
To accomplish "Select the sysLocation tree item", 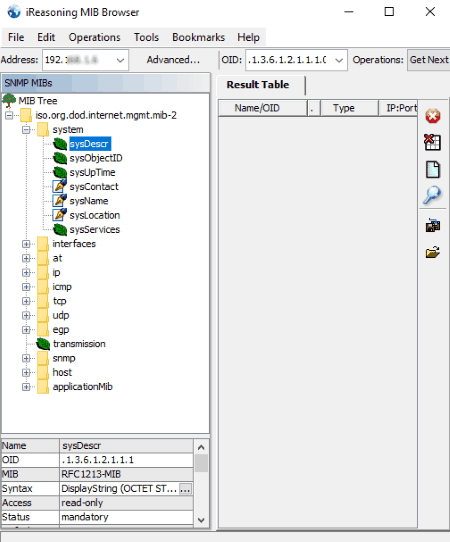I will click(95, 215).
